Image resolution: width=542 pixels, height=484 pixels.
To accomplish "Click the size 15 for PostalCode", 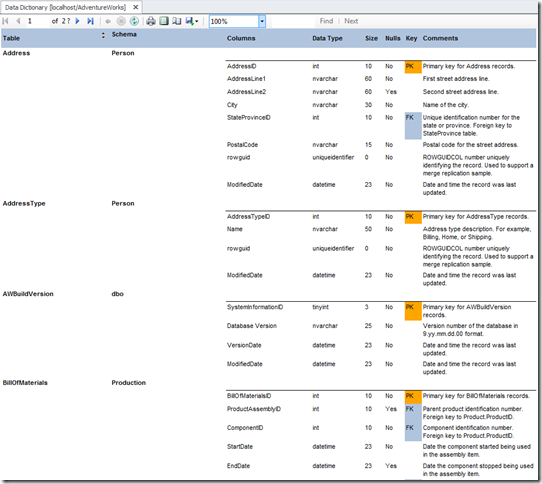I will [368, 145].
